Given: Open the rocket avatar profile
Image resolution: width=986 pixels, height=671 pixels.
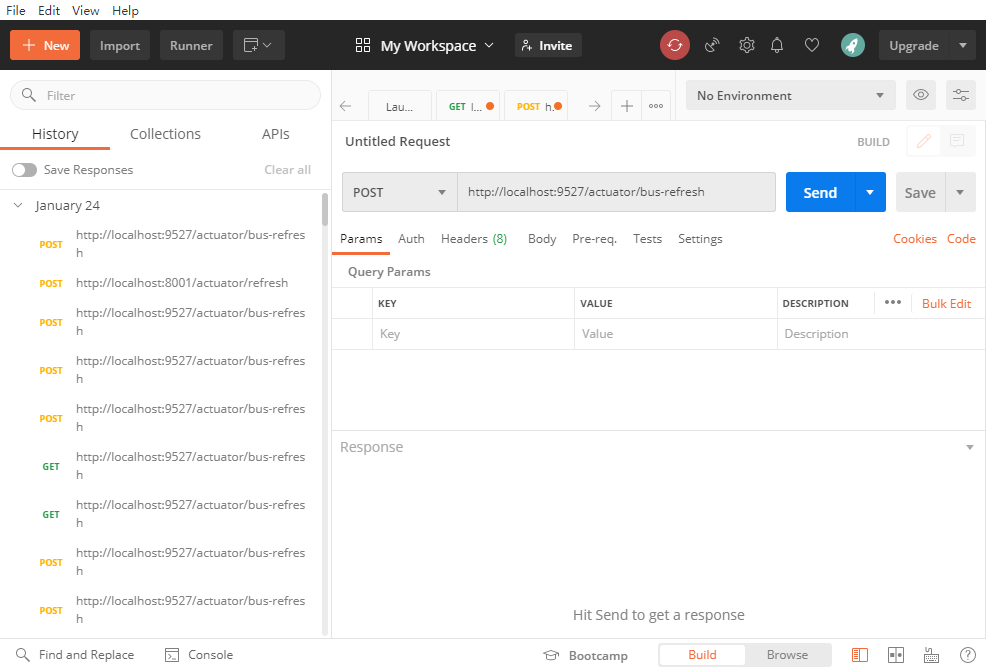Looking at the screenshot, I should [x=853, y=45].
